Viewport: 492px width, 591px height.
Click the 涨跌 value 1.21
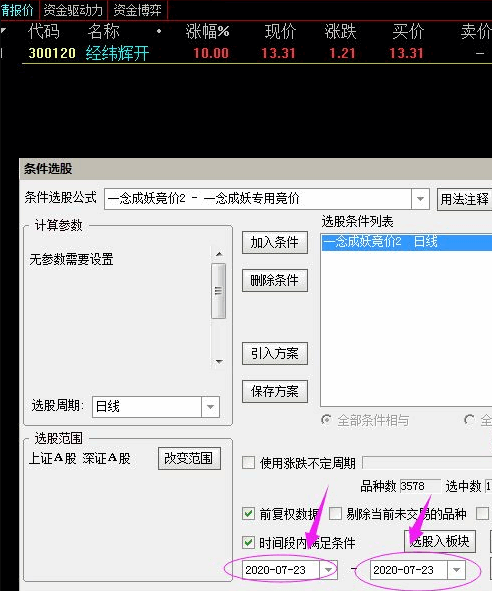pos(342,53)
